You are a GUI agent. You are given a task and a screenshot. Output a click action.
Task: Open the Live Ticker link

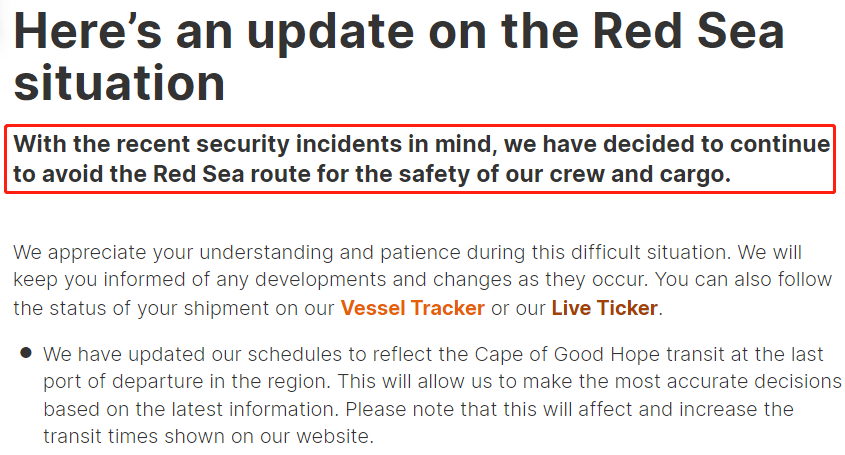[604, 308]
